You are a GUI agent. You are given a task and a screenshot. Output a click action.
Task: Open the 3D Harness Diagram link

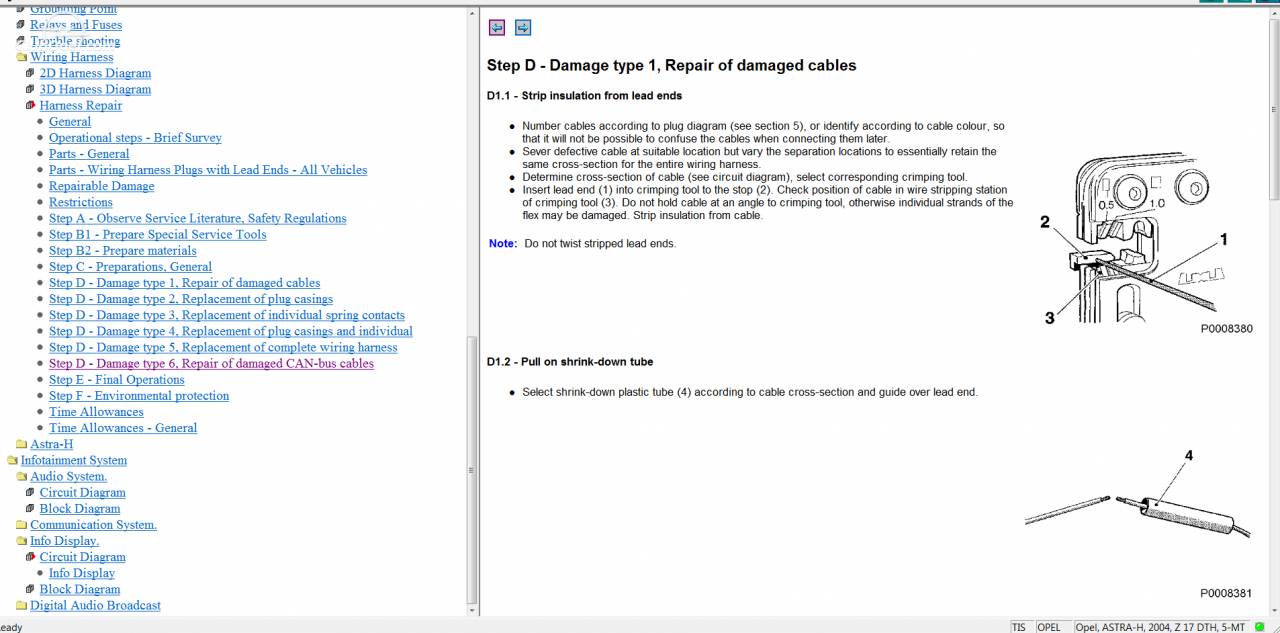pos(95,89)
